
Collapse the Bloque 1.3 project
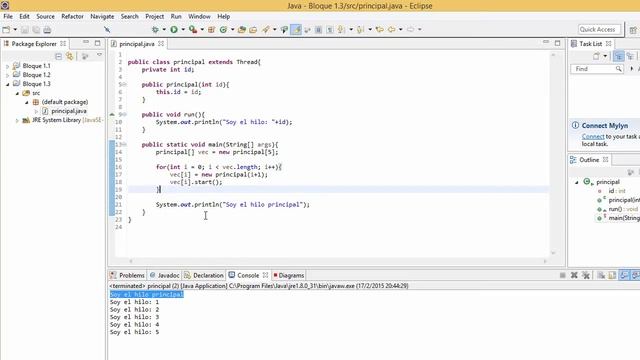point(7,84)
